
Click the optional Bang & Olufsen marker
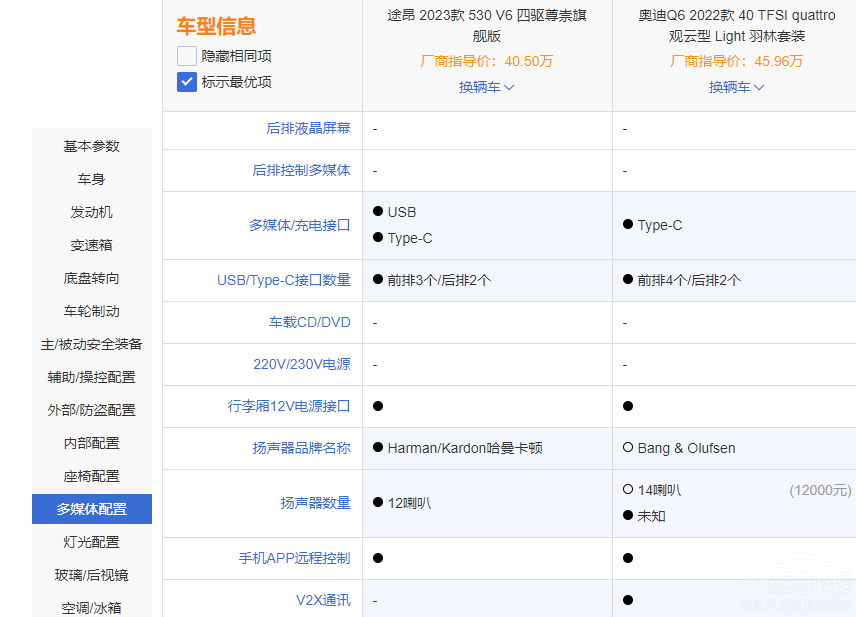click(628, 448)
